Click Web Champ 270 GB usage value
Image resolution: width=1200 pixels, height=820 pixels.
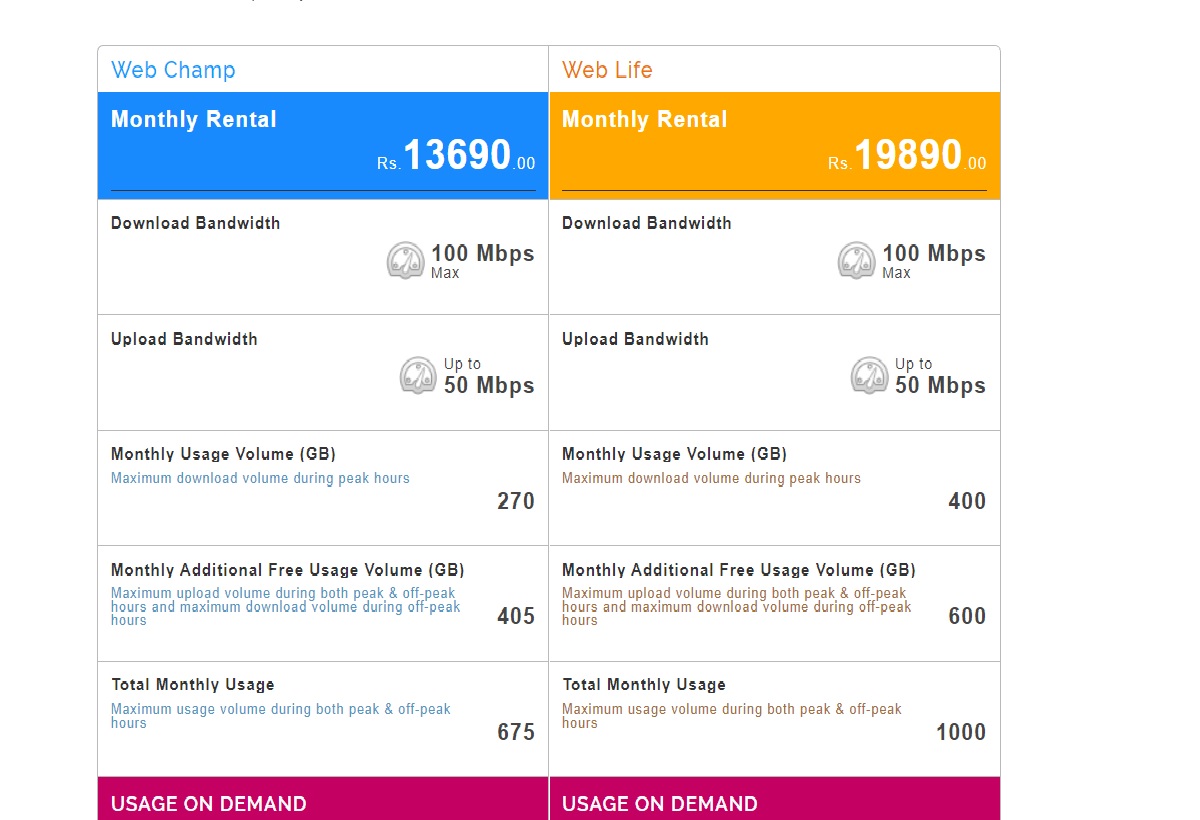point(516,501)
